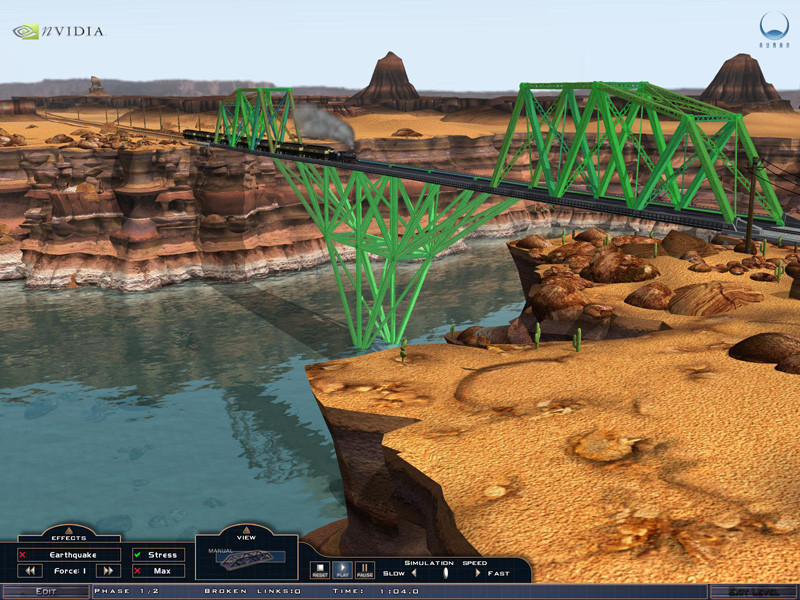
Task: Increase earthquake Force with right arrows
Action: click(x=106, y=570)
